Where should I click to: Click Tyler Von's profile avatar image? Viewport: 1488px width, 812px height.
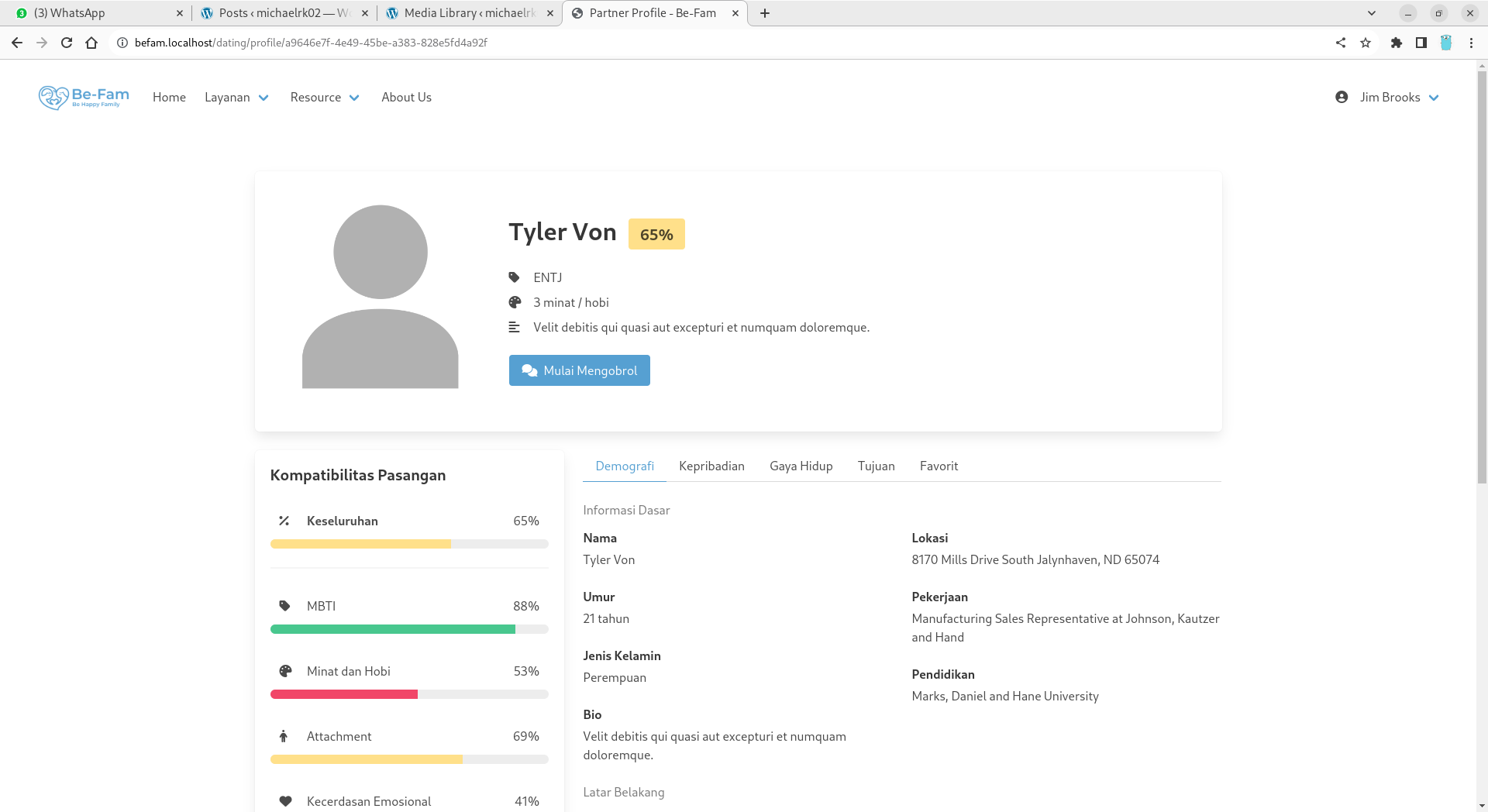coord(380,297)
